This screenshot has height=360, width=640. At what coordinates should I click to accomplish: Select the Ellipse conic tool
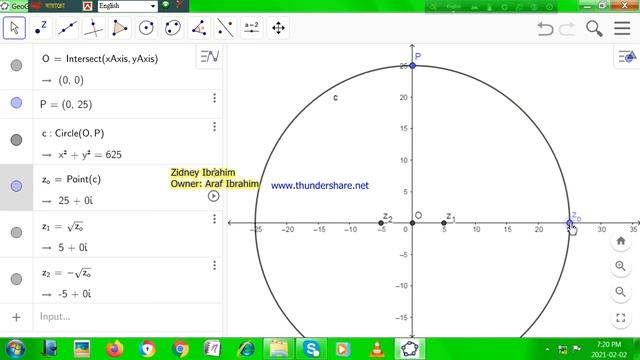click(173, 28)
